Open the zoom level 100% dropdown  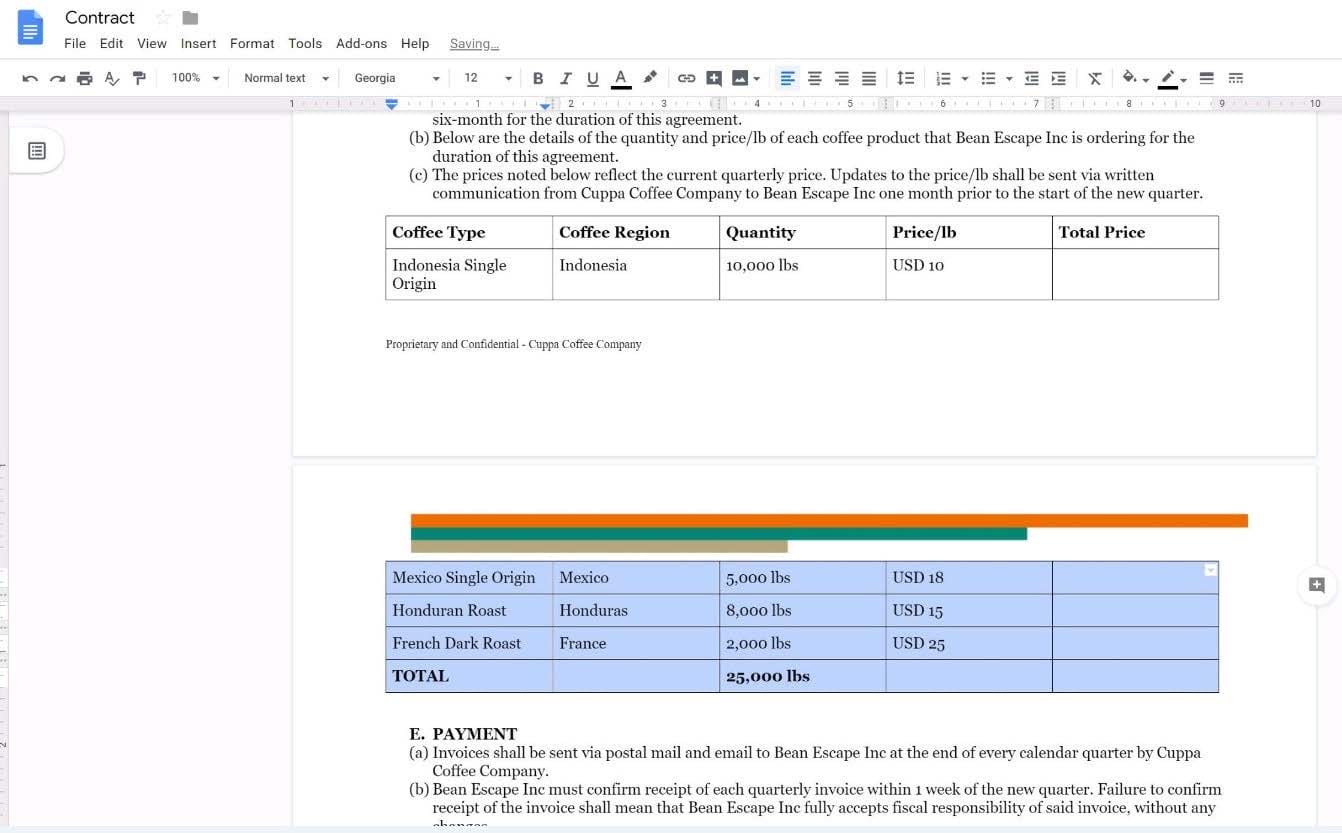pos(194,78)
